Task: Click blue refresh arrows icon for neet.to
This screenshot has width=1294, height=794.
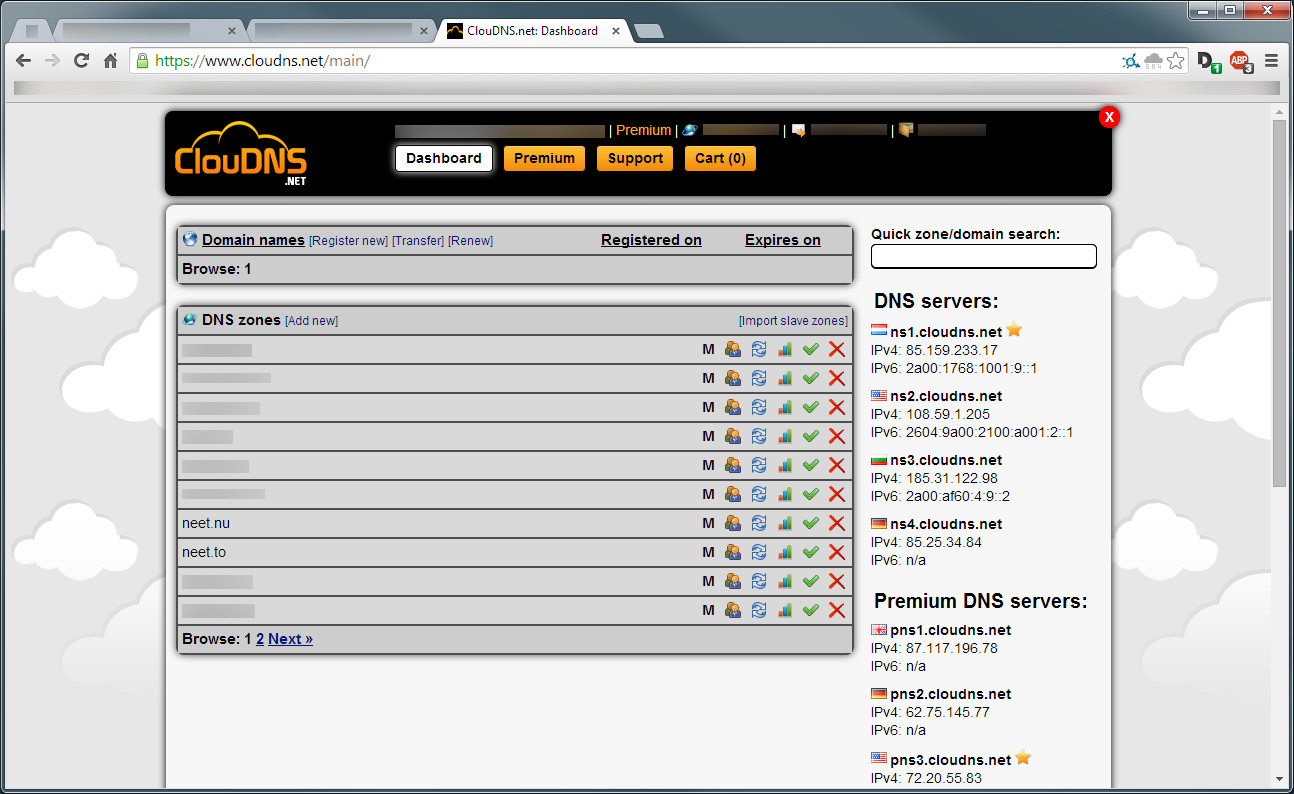Action: click(759, 552)
